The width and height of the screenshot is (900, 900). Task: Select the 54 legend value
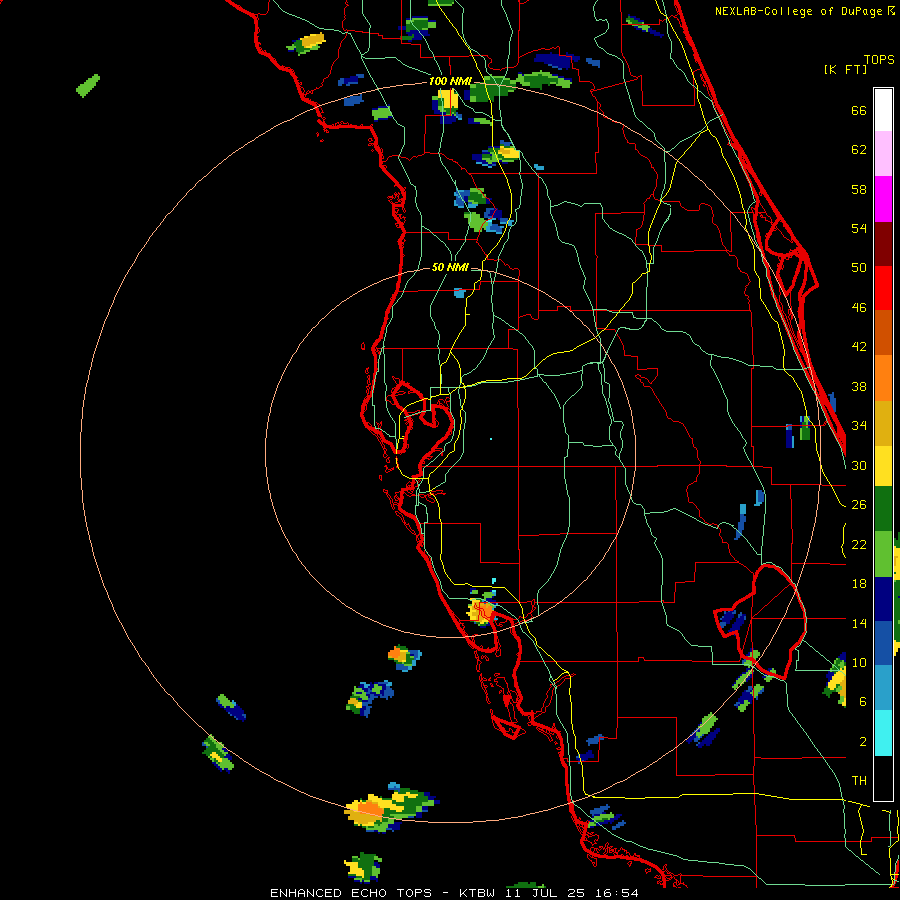[859, 228]
